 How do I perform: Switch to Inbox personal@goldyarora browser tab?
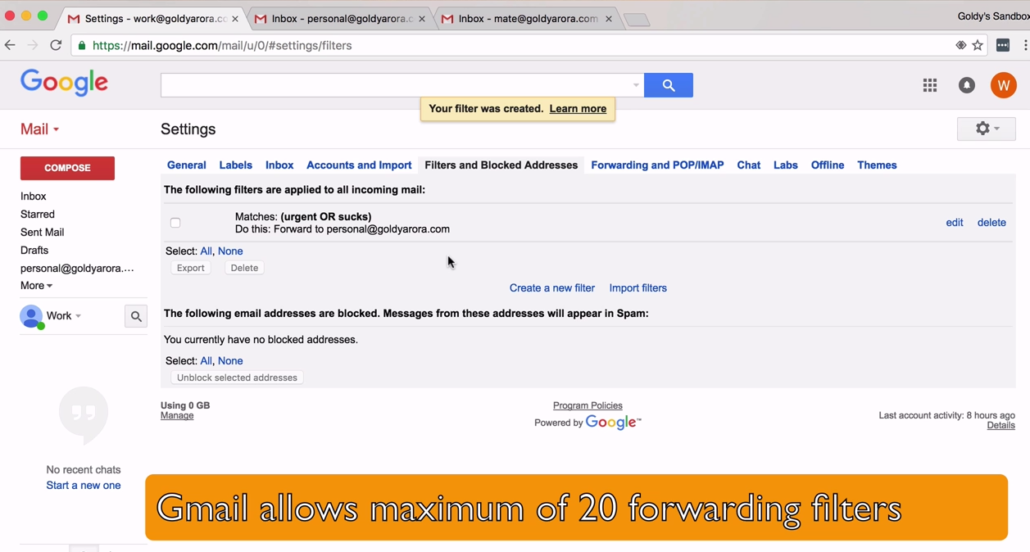[340, 18]
